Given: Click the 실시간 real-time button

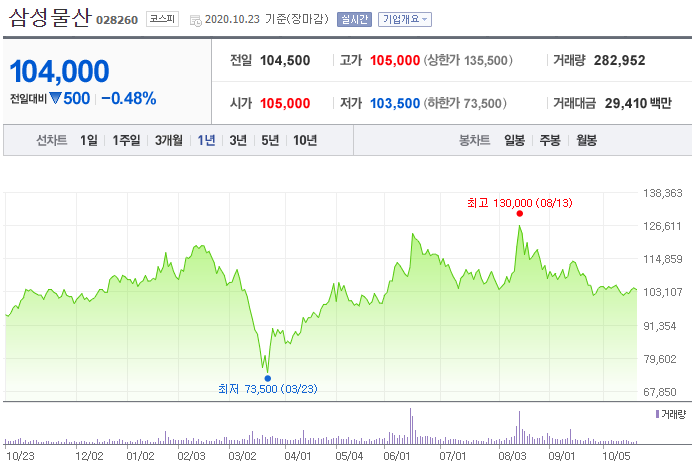Looking at the screenshot, I should point(354,19).
